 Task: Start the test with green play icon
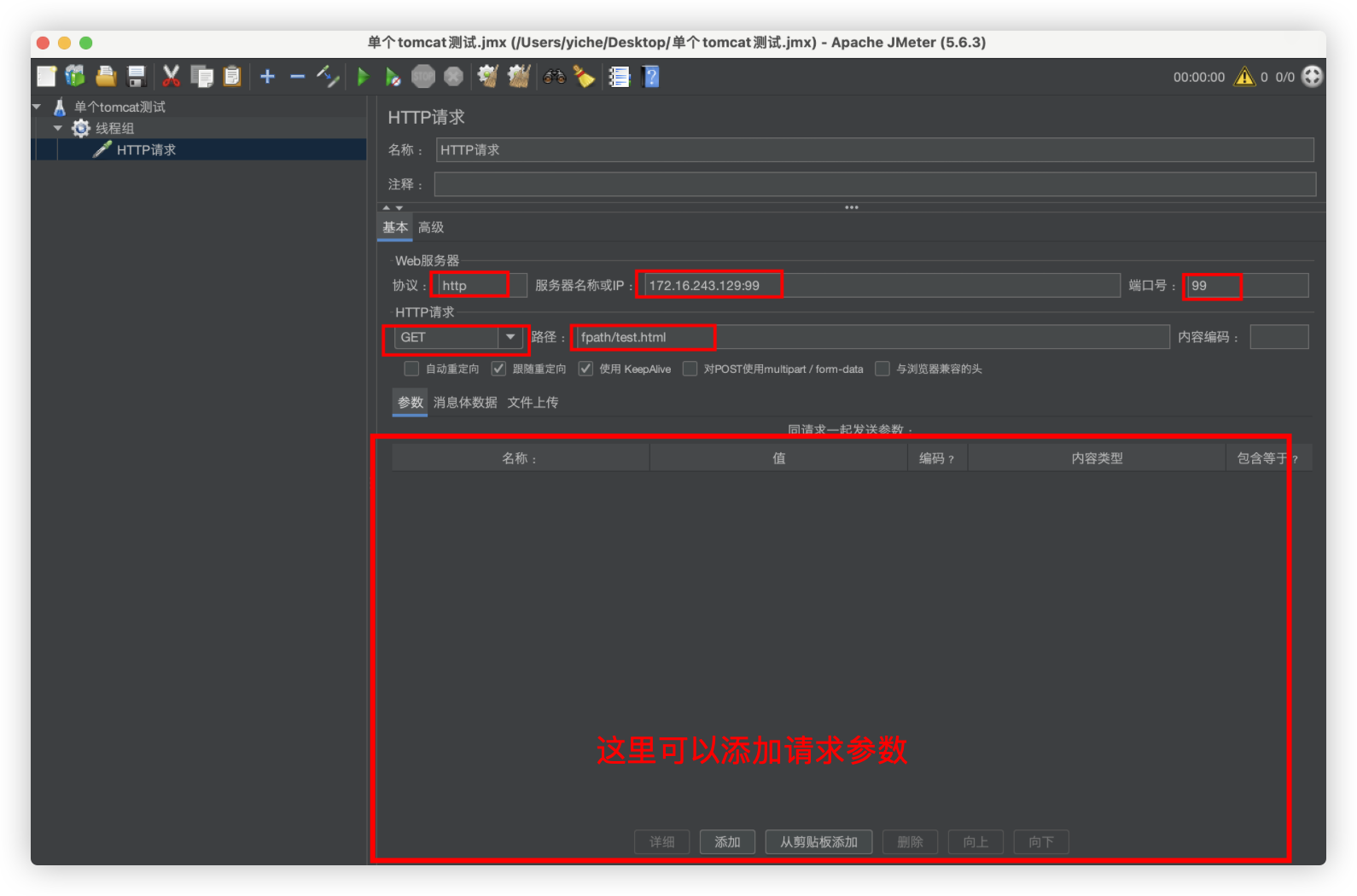[363, 77]
